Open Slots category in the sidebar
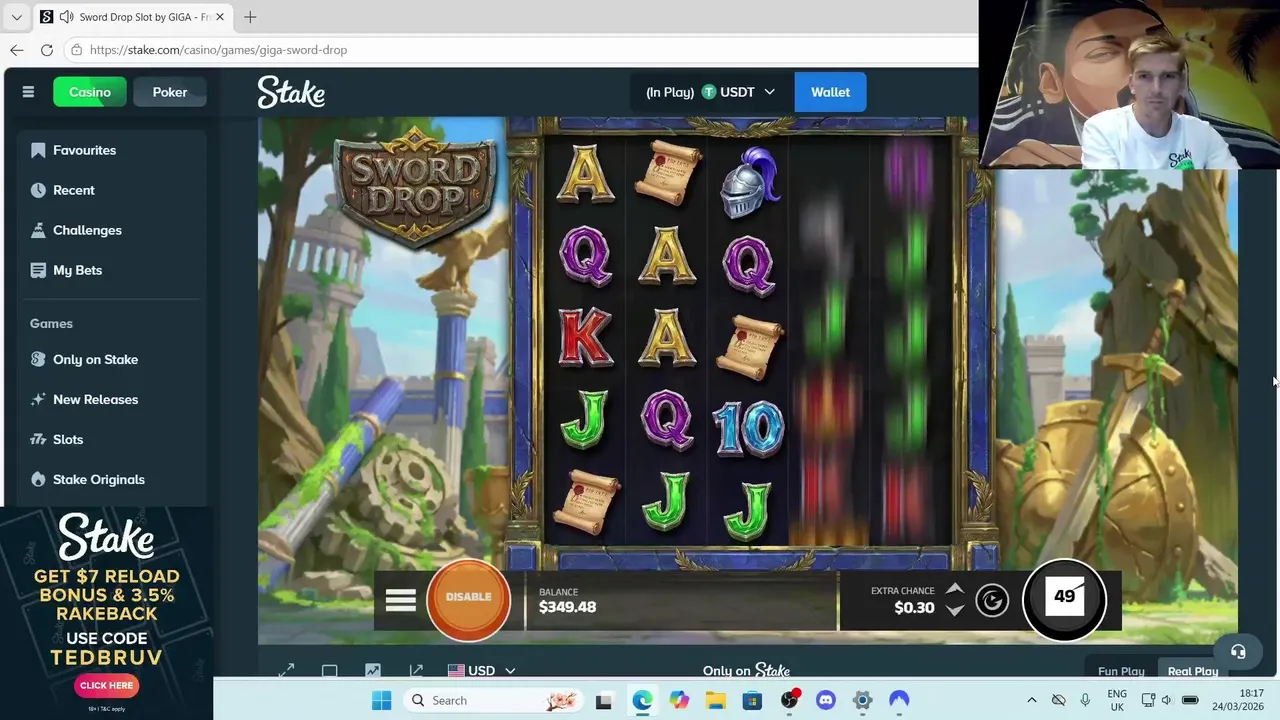This screenshot has height=720, width=1280. click(111, 439)
